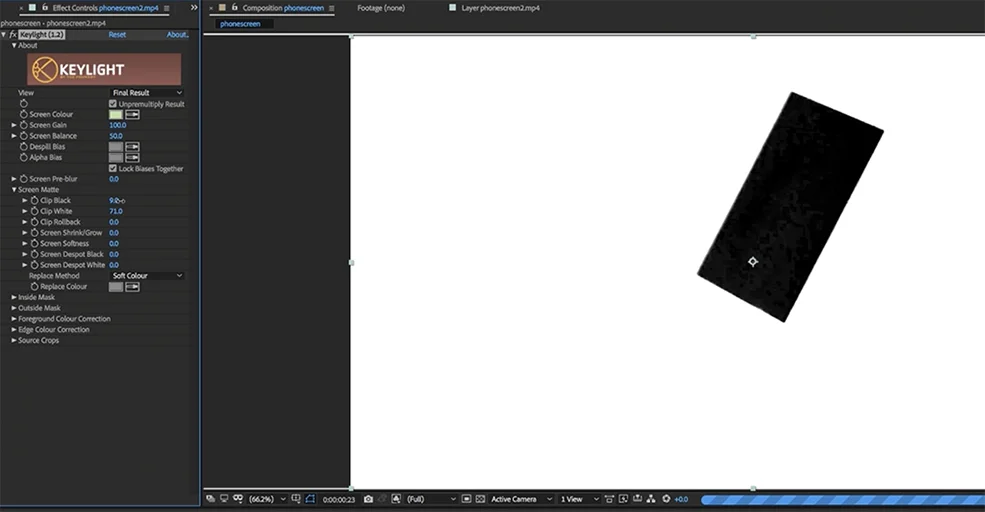Open comp flowchart icon

651,499
